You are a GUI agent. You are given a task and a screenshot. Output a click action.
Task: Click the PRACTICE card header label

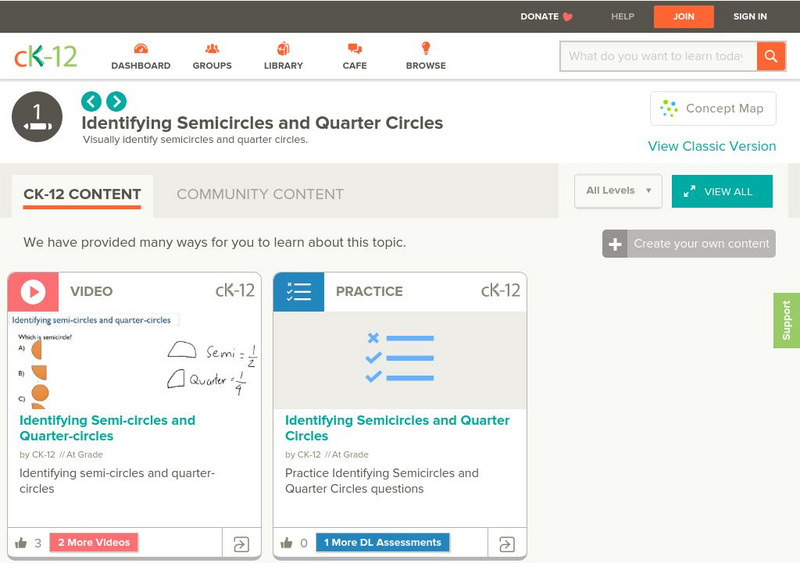[x=369, y=291]
